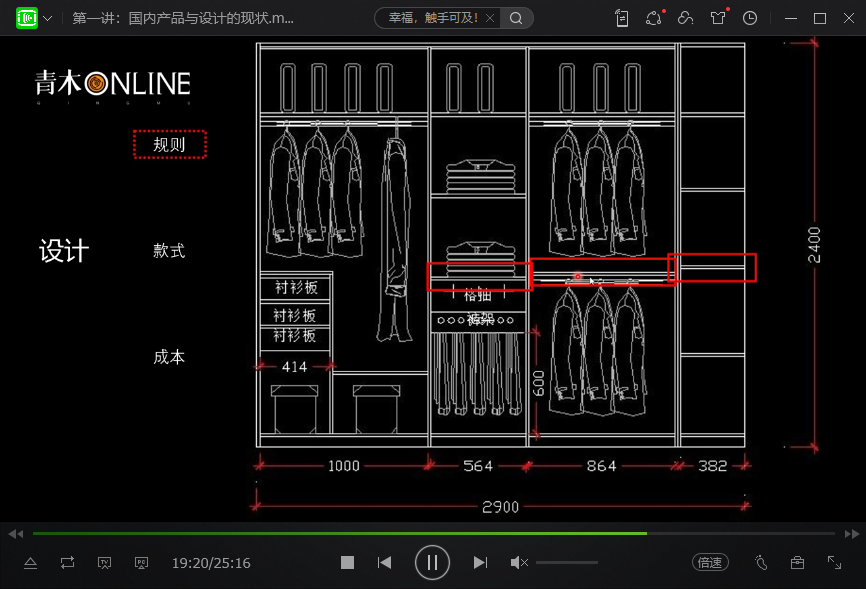Screen dimensions: 866x589
Task: Stop the video playback
Action: pyautogui.click(x=347, y=563)
